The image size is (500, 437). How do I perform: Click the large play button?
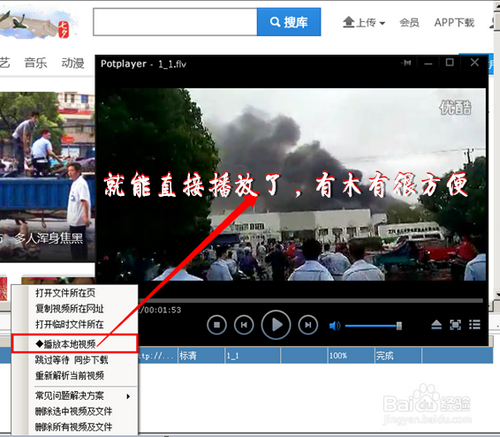pyautogui.click(x=276, y=325)
